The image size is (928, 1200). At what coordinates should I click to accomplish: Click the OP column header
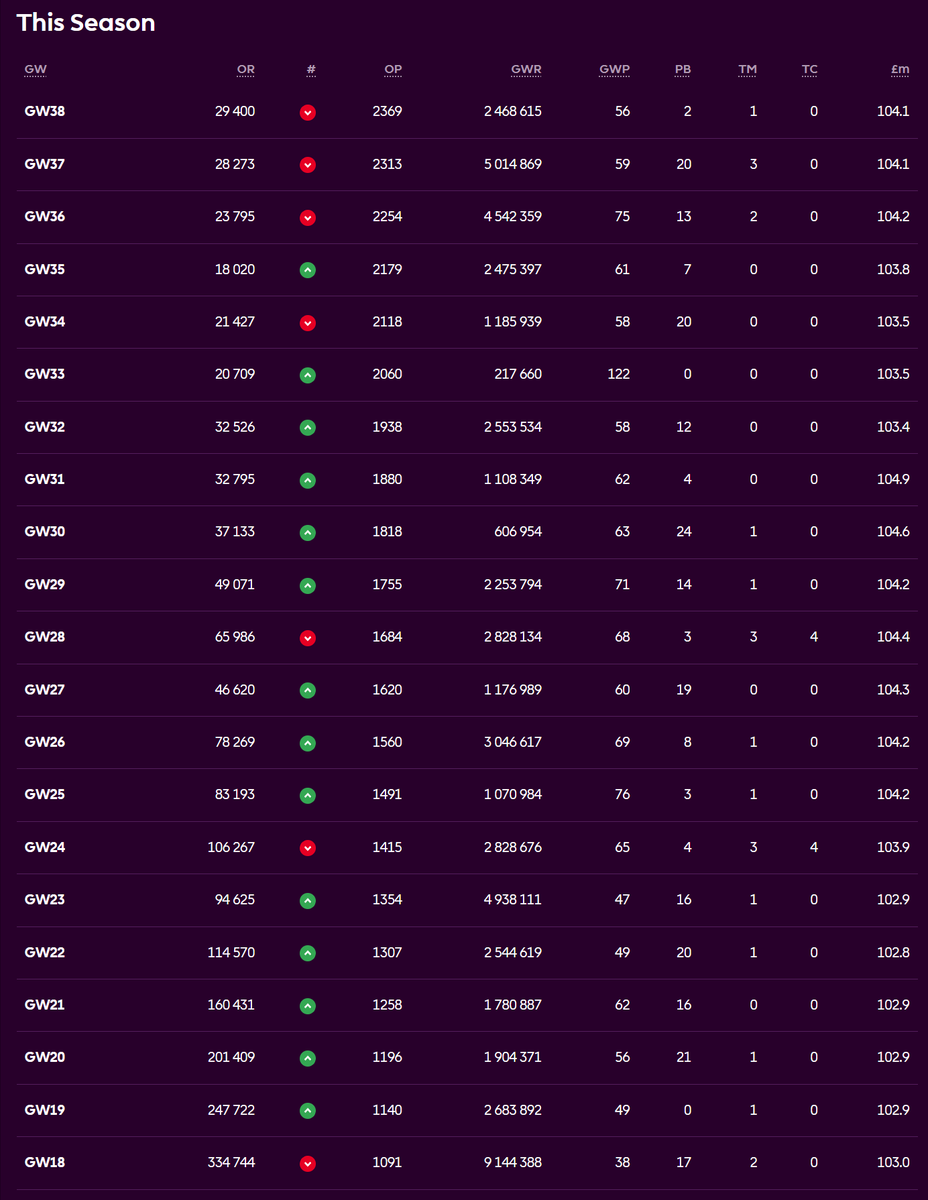(393, 69)
